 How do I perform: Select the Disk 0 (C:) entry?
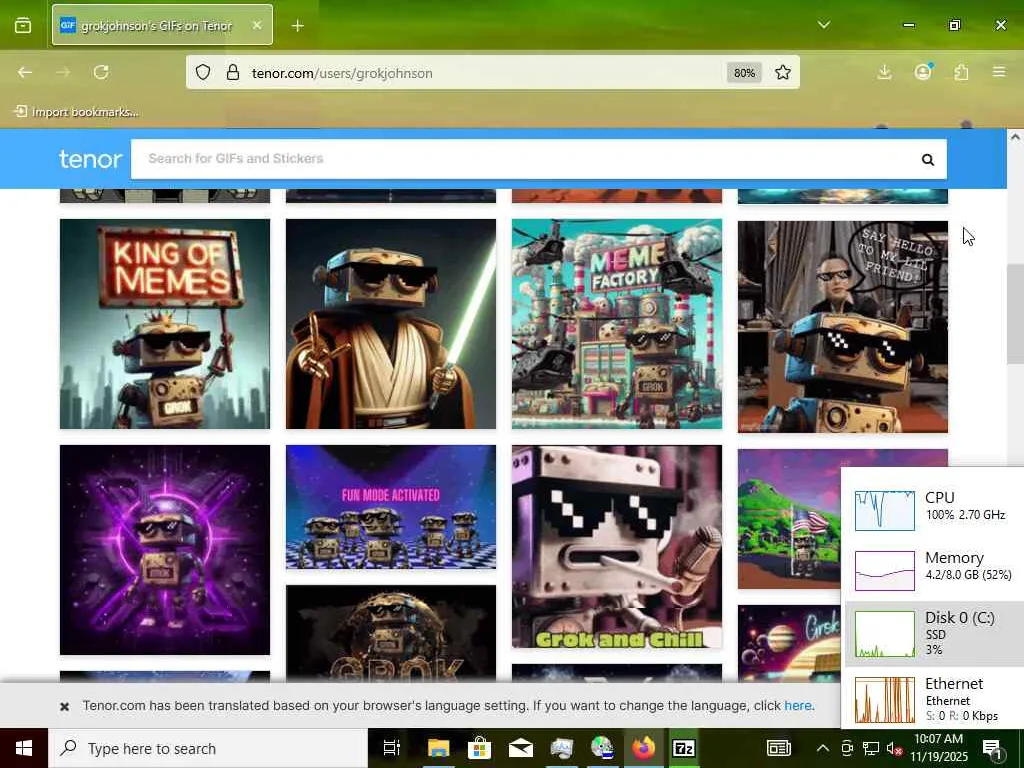pos(934,633)
